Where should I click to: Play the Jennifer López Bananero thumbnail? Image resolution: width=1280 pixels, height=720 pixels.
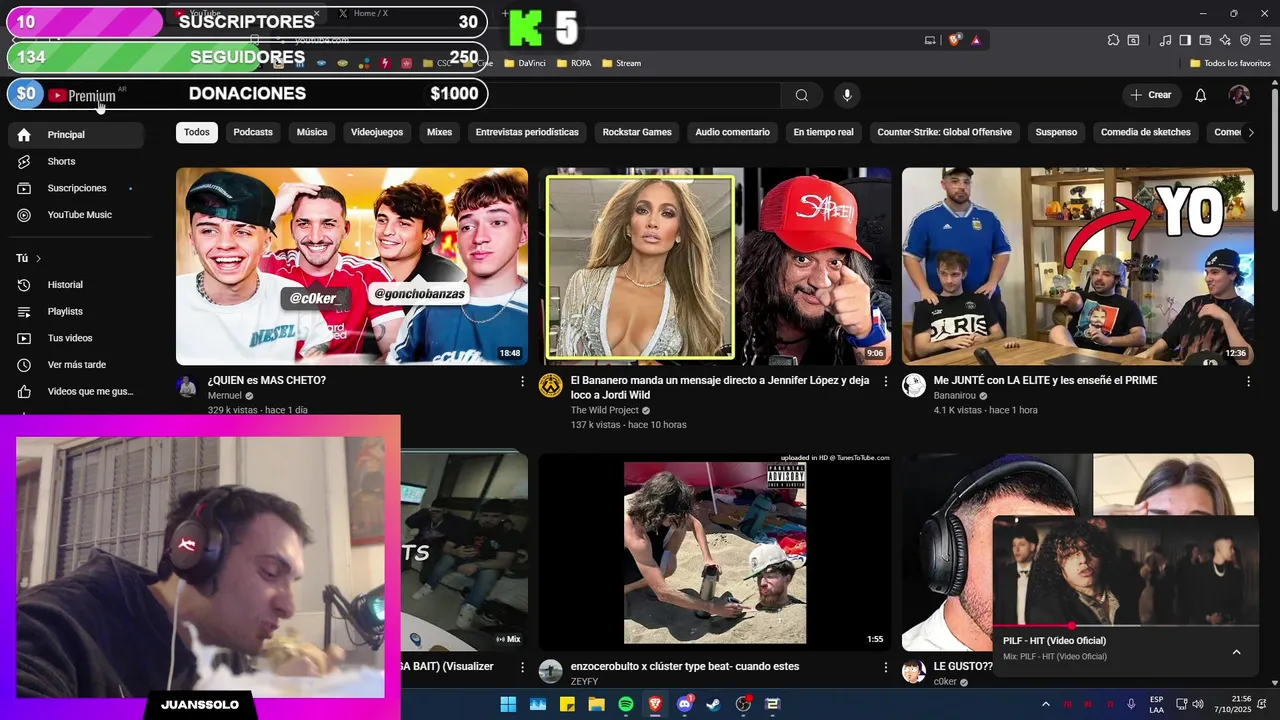click(715, 266)
